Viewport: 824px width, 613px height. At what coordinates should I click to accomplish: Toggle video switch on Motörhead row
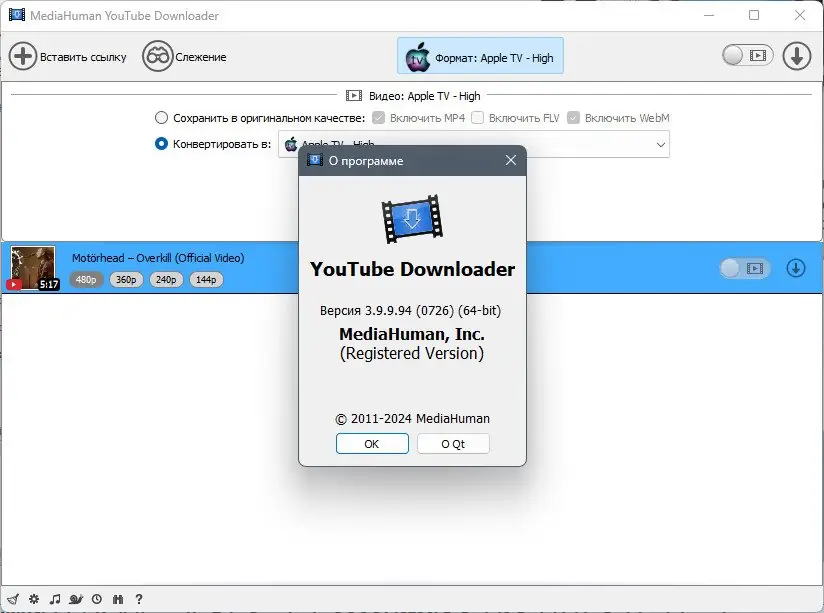point(745,269)
